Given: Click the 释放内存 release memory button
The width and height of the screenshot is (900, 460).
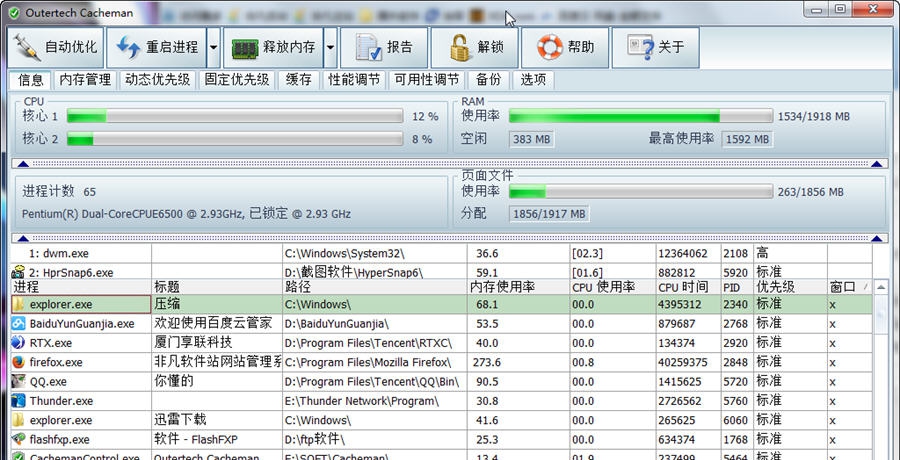Looking at the screenshot, I should (273, 48).
